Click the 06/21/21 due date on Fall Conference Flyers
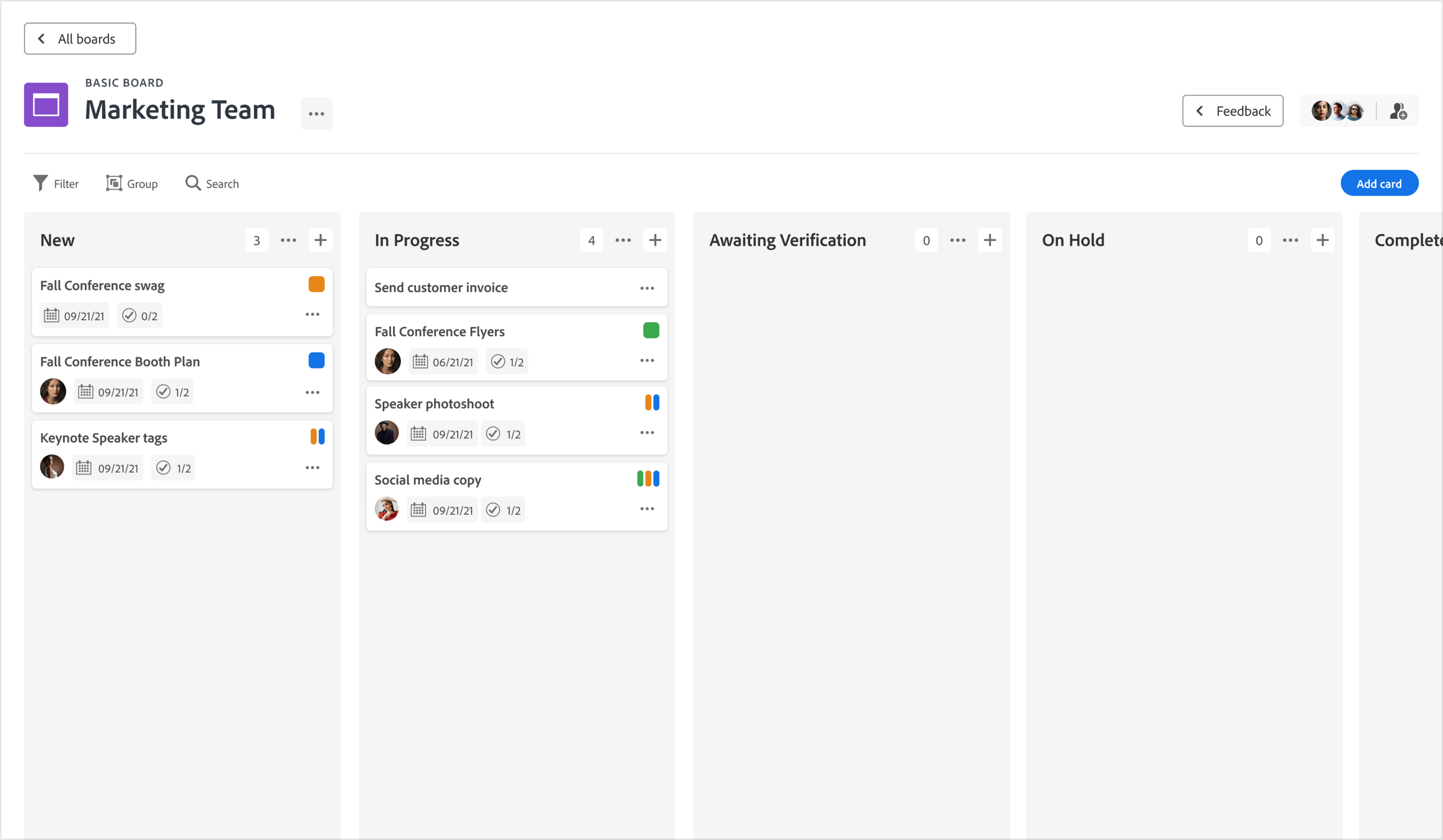Viewport: 1443px width, 840px height. (443, 362)
